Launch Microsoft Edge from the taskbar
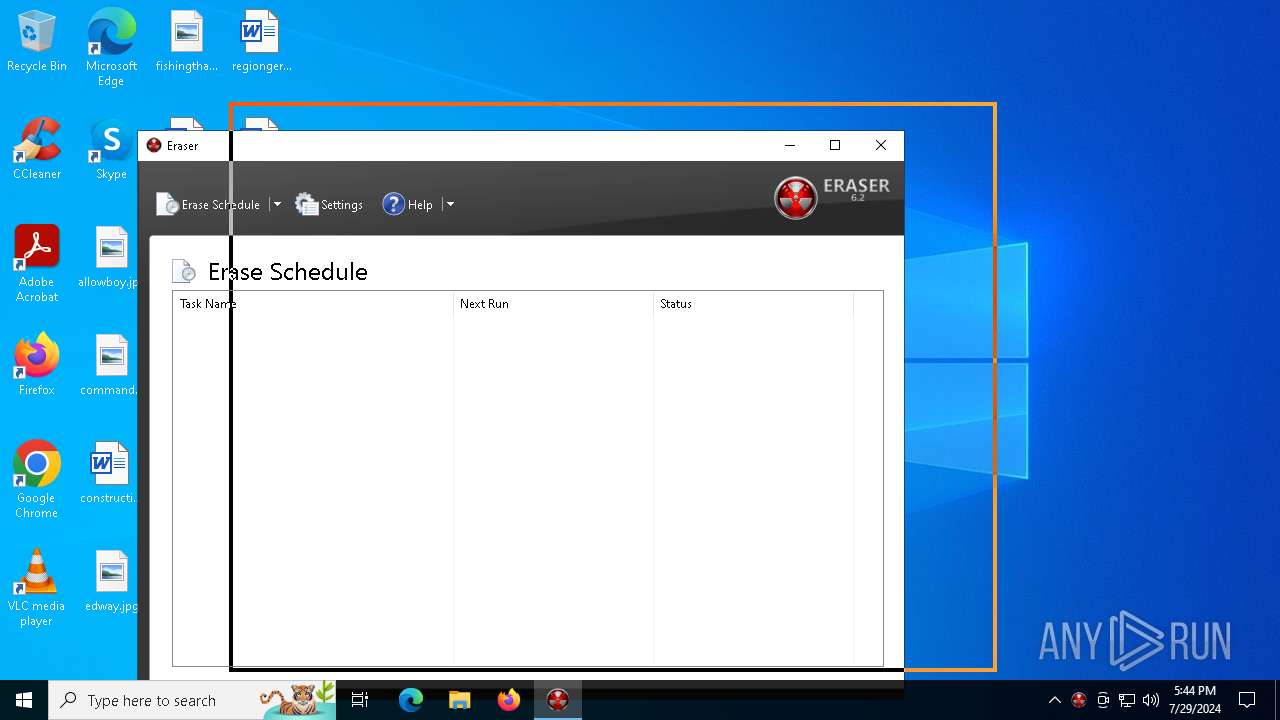The image size is (1280, 720). click(x=410, y=700)
